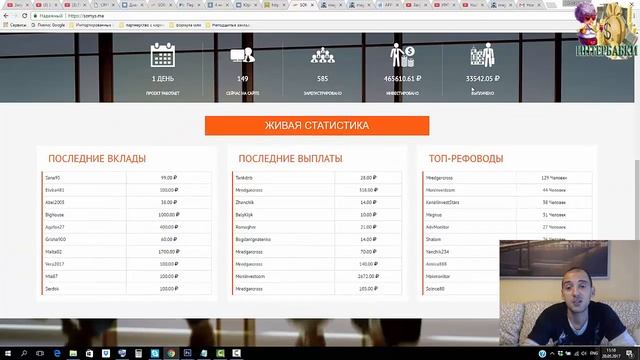Click top referrer Mredgecross 129 Человек

(x=508, y=178)
